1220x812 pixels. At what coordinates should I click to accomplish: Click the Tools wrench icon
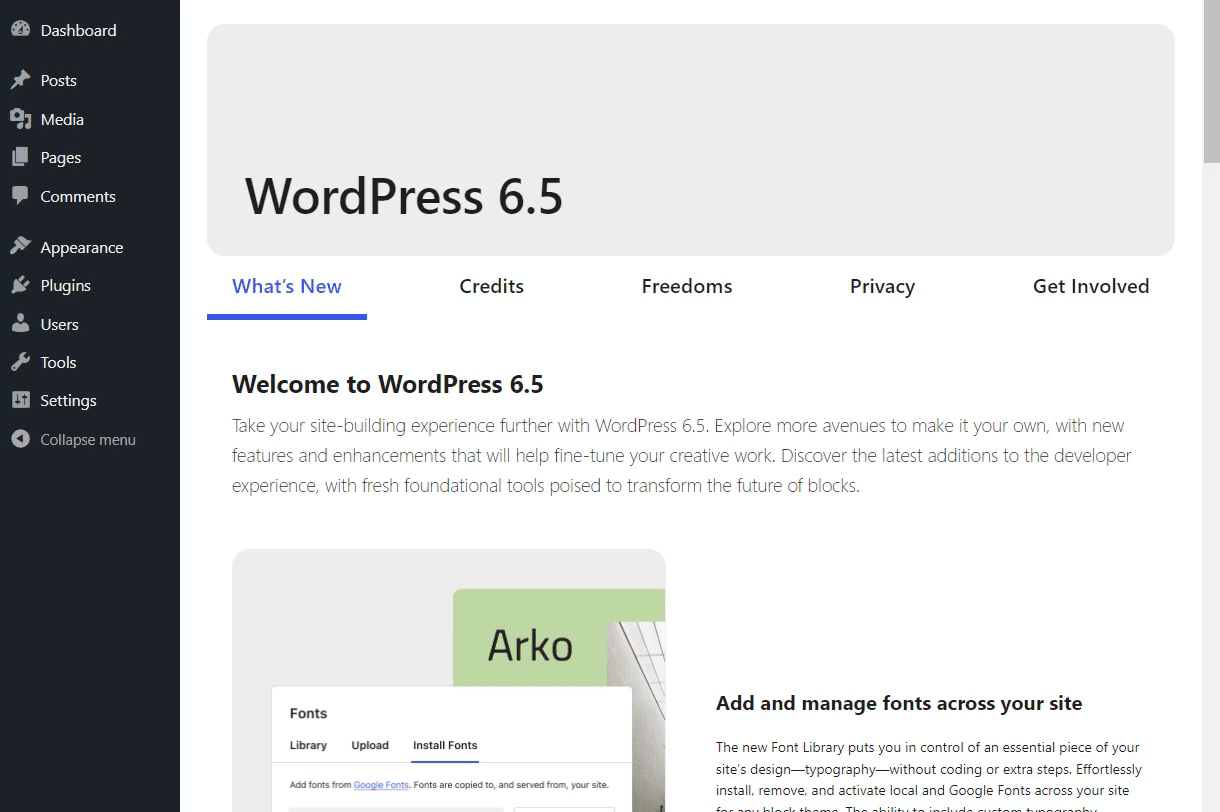point(20,362)
